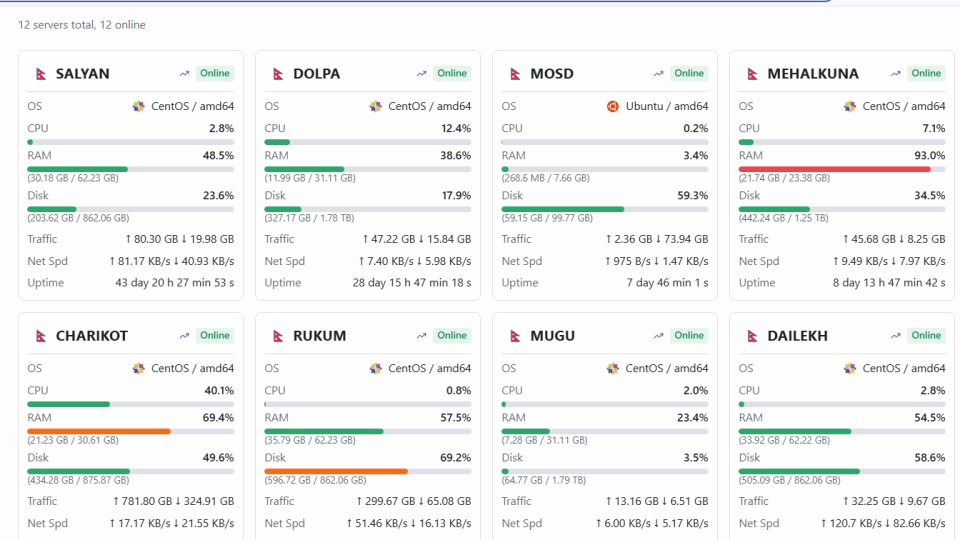Click the Online badge on DOLPA

(452, 73)
